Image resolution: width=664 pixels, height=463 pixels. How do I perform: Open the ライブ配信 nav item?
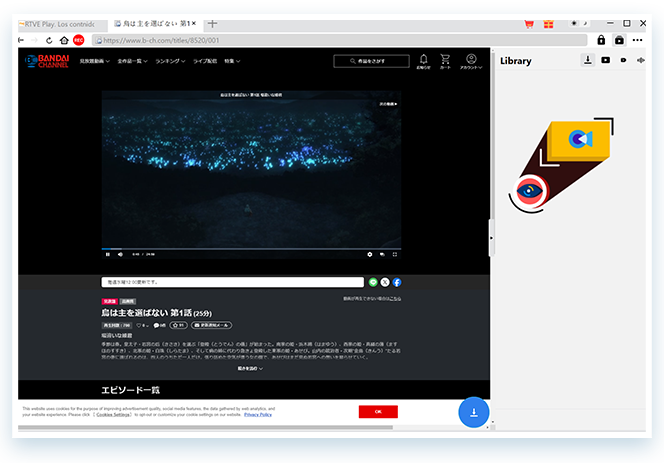(x=205, y=61)
